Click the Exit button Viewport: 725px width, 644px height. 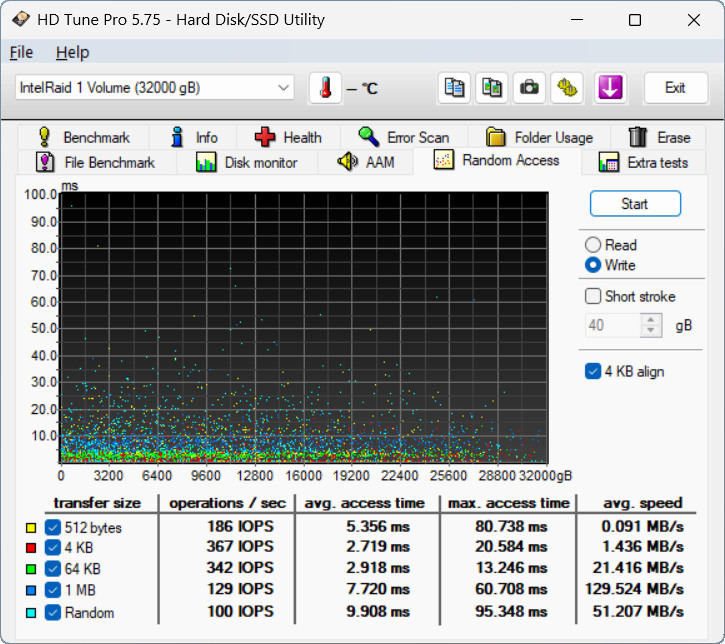(676, 87)
